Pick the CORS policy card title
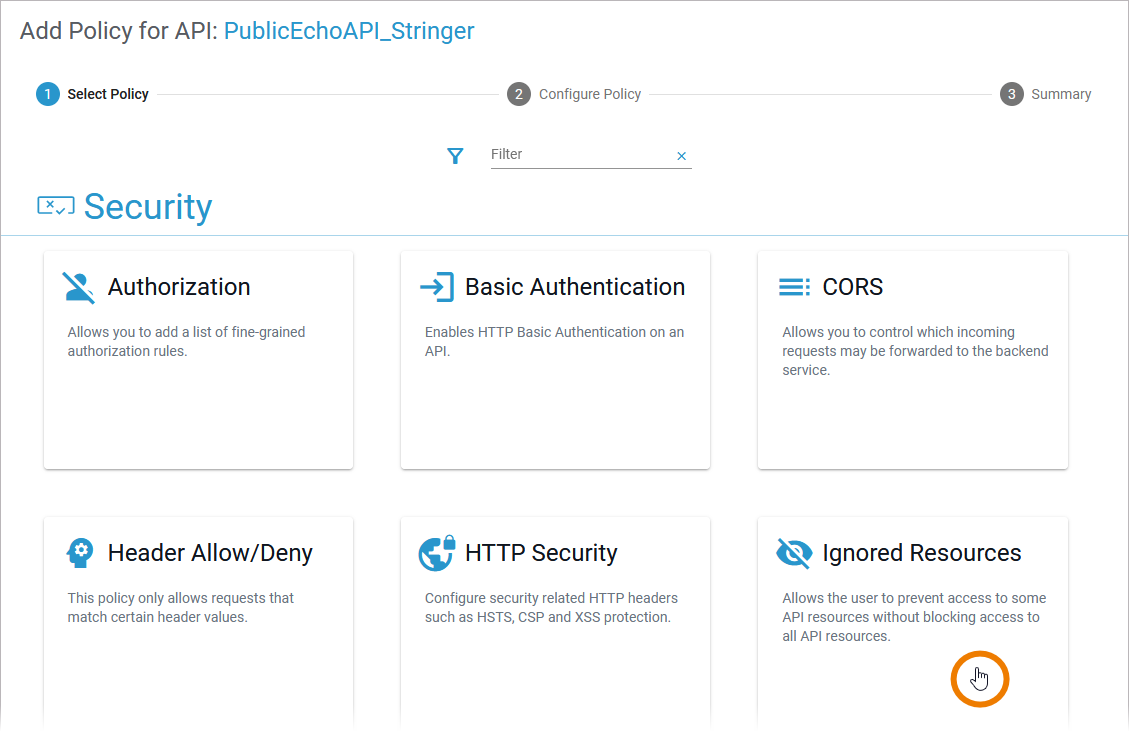This screenshot has width=1129, height=732. coord(853,287)
